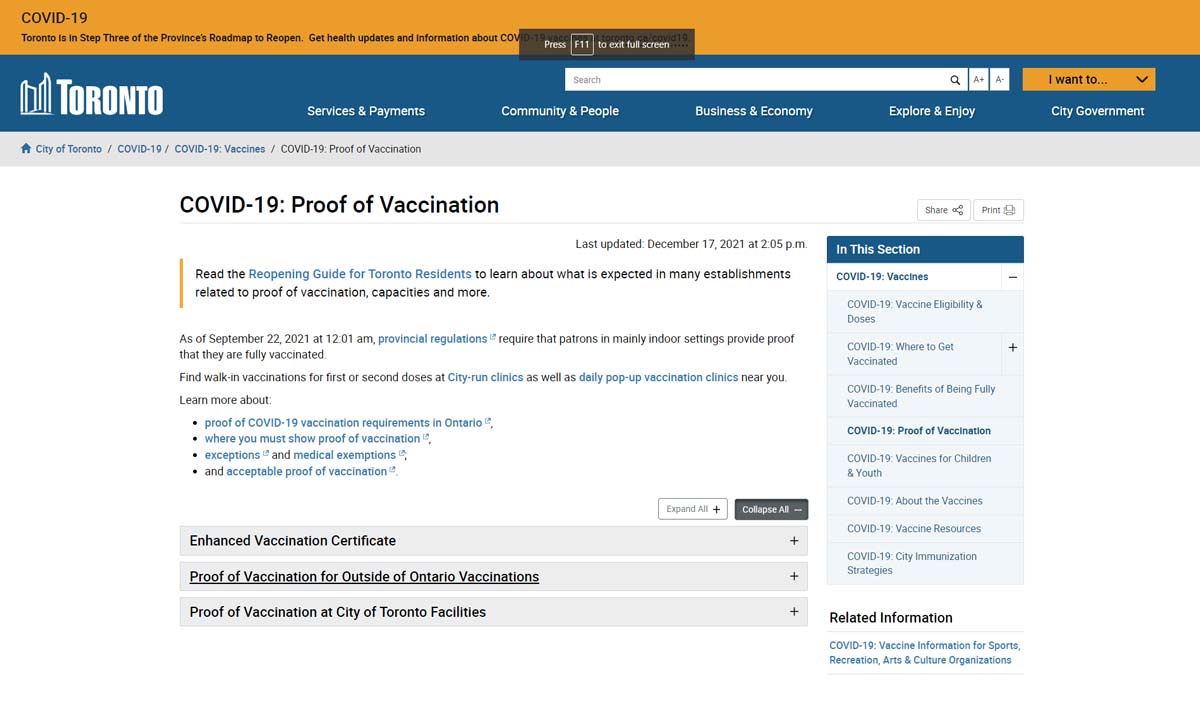Open Community & People menu

[560, 111]
